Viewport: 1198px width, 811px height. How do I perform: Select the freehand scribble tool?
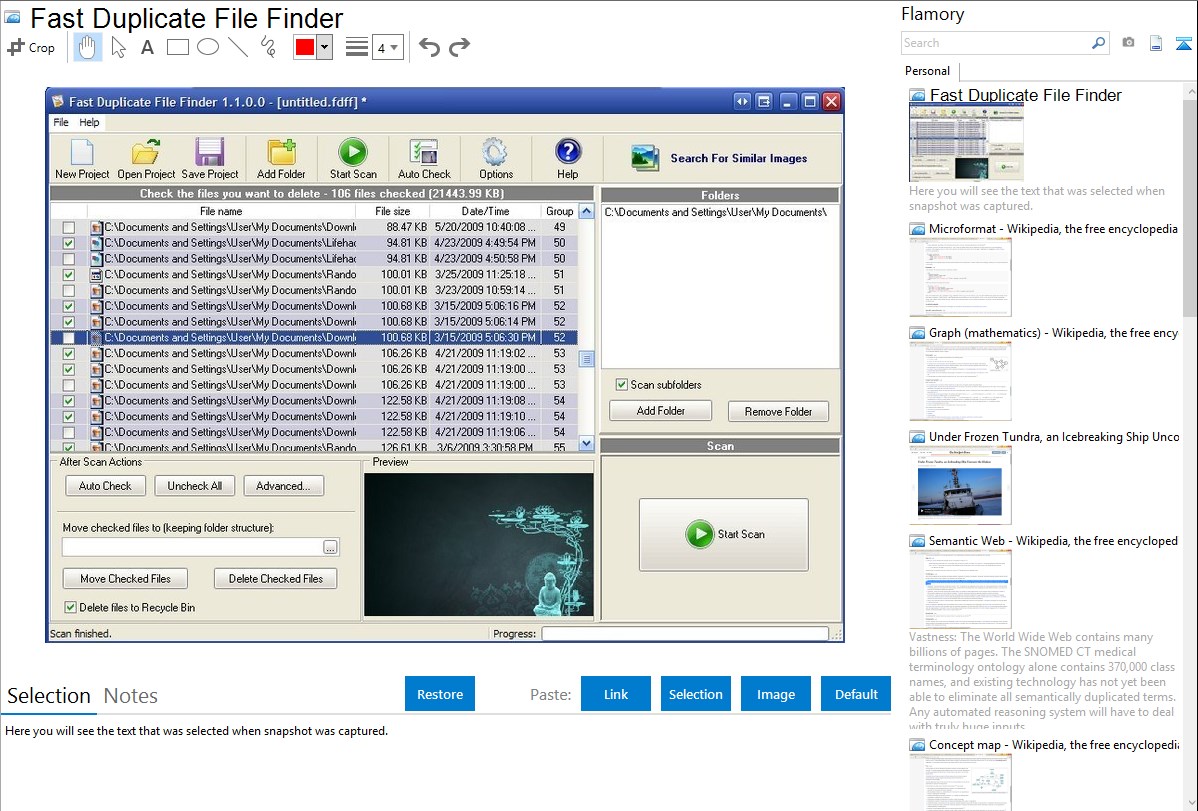[268, 47]
